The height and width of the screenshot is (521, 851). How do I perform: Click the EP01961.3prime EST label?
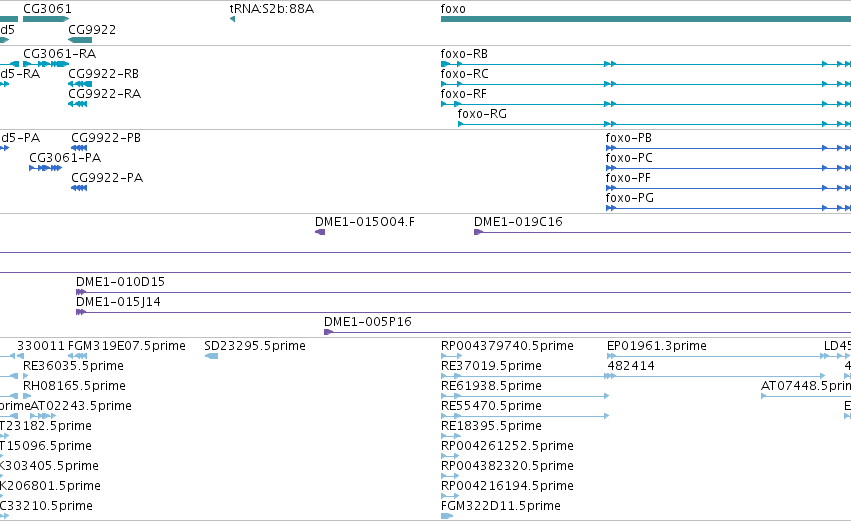(x=657, y=346)
